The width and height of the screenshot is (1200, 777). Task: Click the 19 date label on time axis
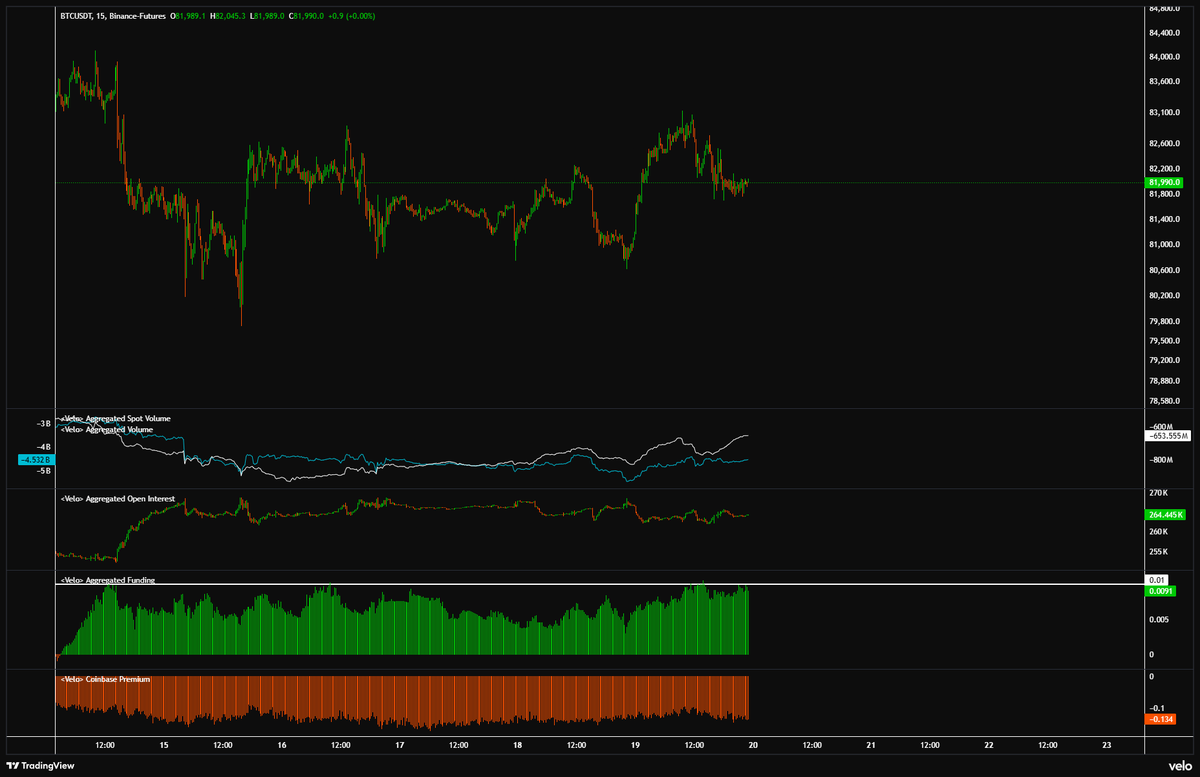coord(635,746)
